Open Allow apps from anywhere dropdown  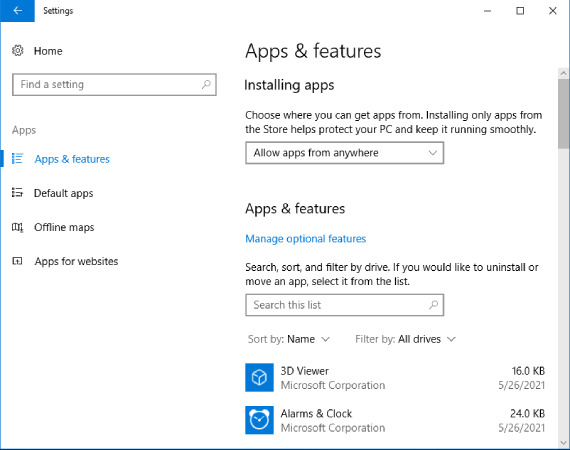(344, 153)
